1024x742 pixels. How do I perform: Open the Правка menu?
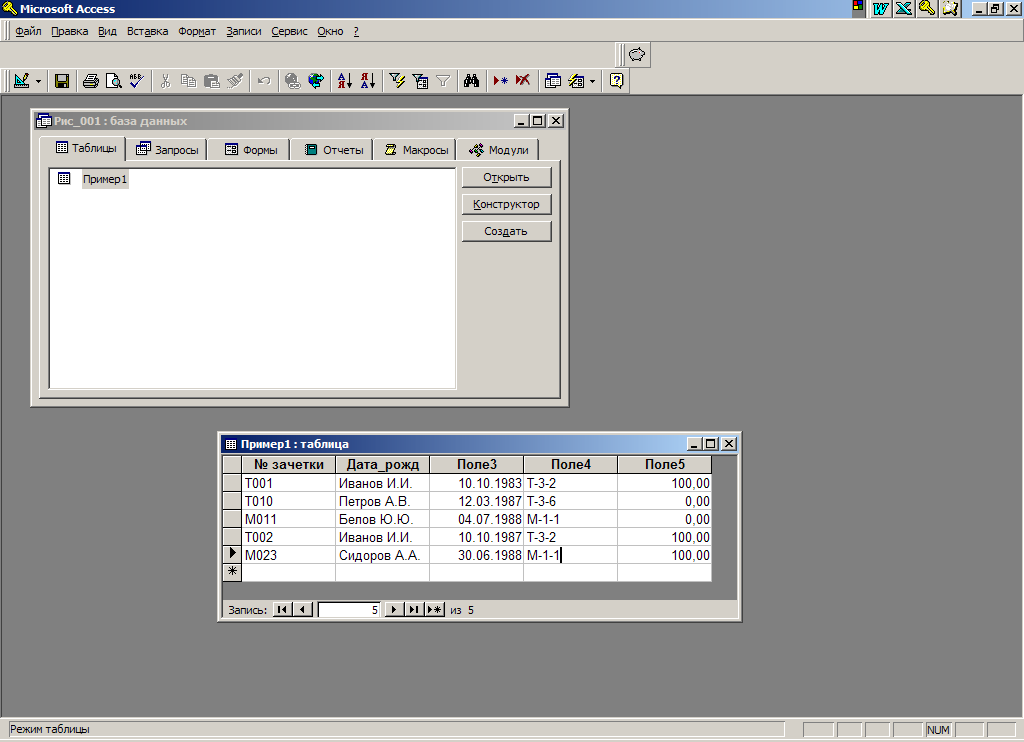(x=69, y=31)
